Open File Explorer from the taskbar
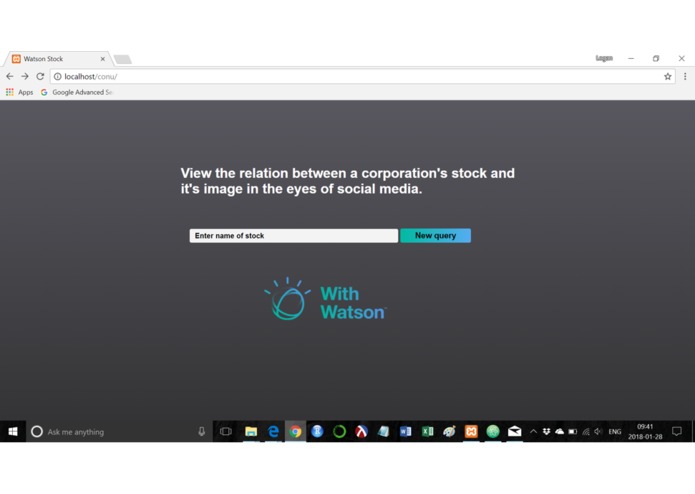The width and height of the screenshot is (695, 494). click(x=251, y=432)
